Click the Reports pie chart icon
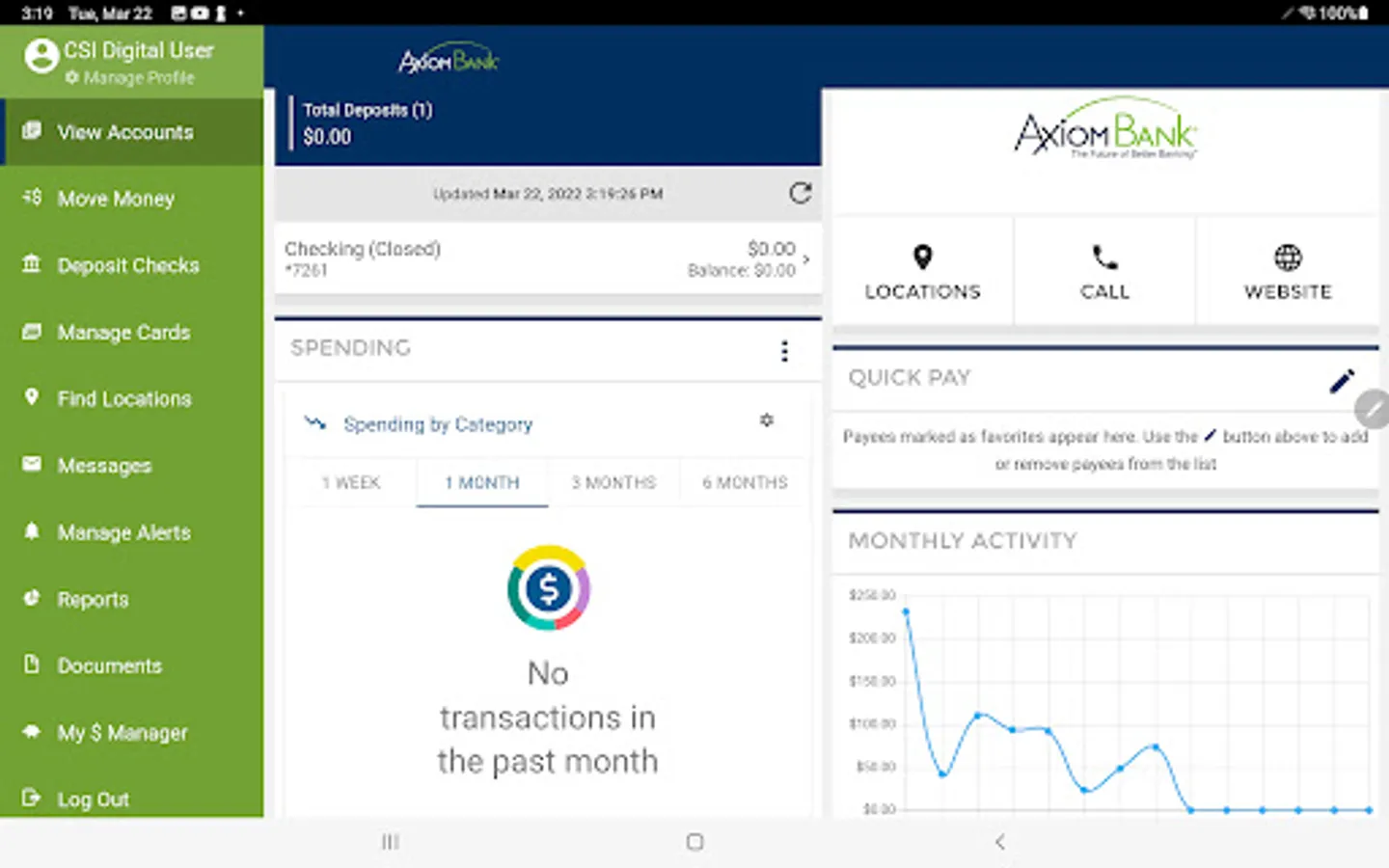The height and width of the screenshot is (868, 1389). coord(32,597)
